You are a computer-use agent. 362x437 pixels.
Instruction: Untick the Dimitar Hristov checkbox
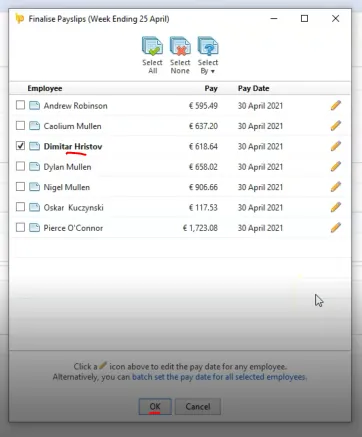point(20,146)
